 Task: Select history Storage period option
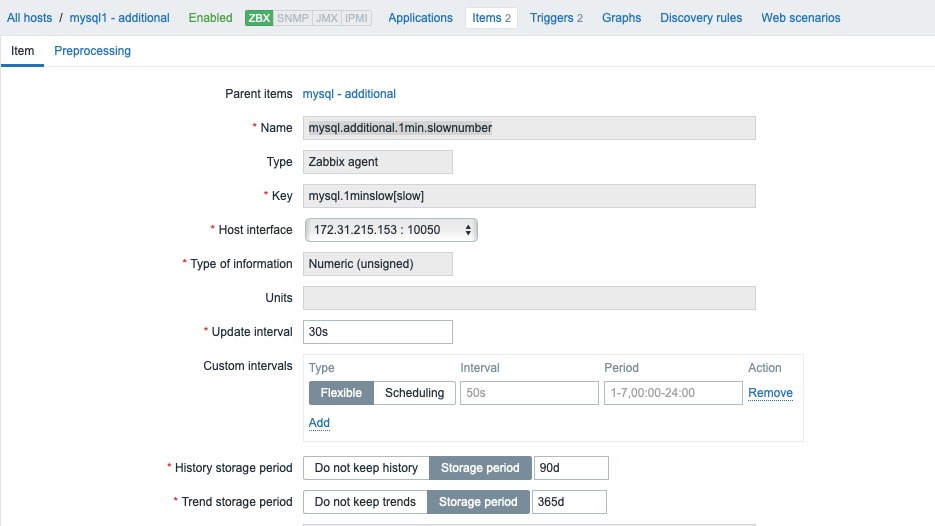pos(480,468)
